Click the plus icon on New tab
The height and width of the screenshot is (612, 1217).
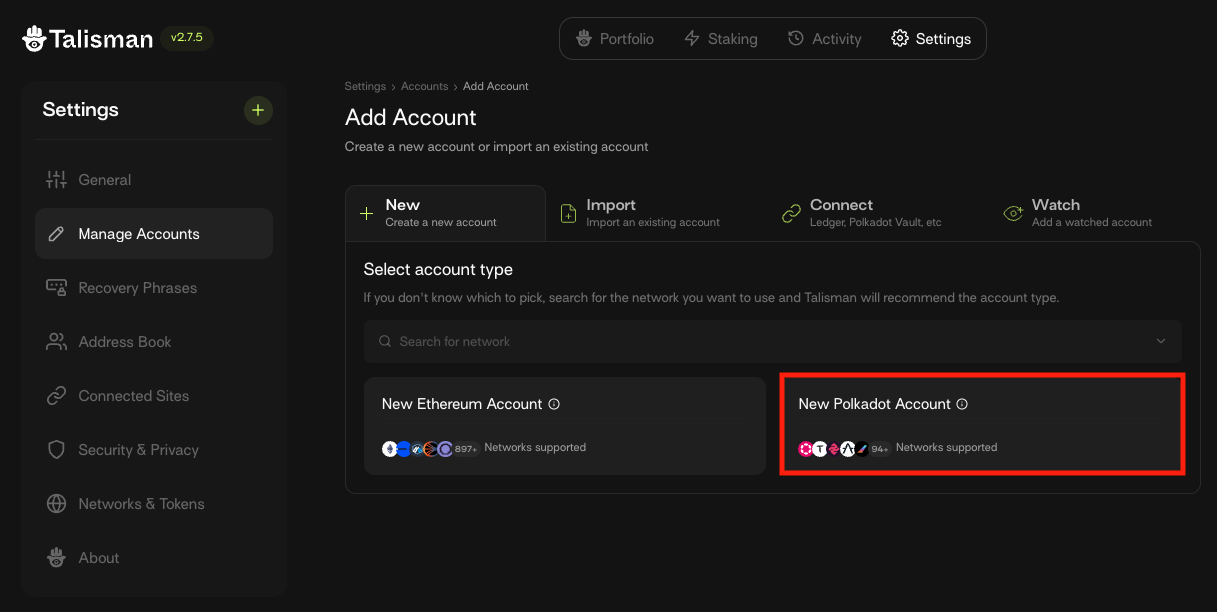pos(366,213)
